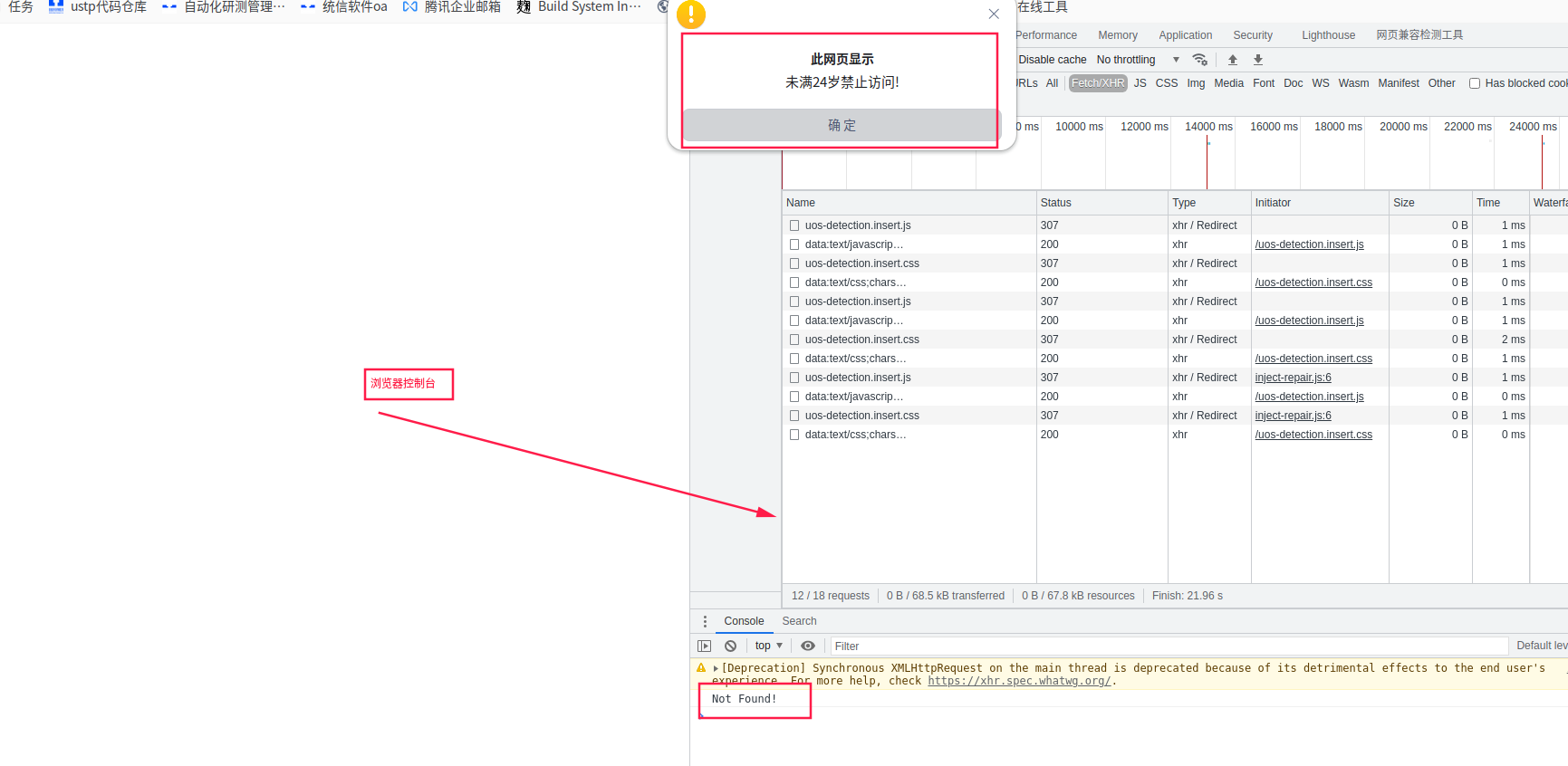Tick the checkbox beside the last data:text/css row
The image size is (1568, 766).
tap(794, 435)
